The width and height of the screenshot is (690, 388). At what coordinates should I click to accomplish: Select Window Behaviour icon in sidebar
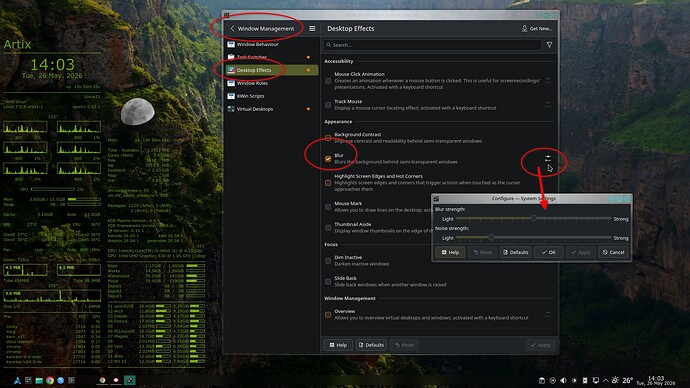pyautogui.click(x=231, y=44)
